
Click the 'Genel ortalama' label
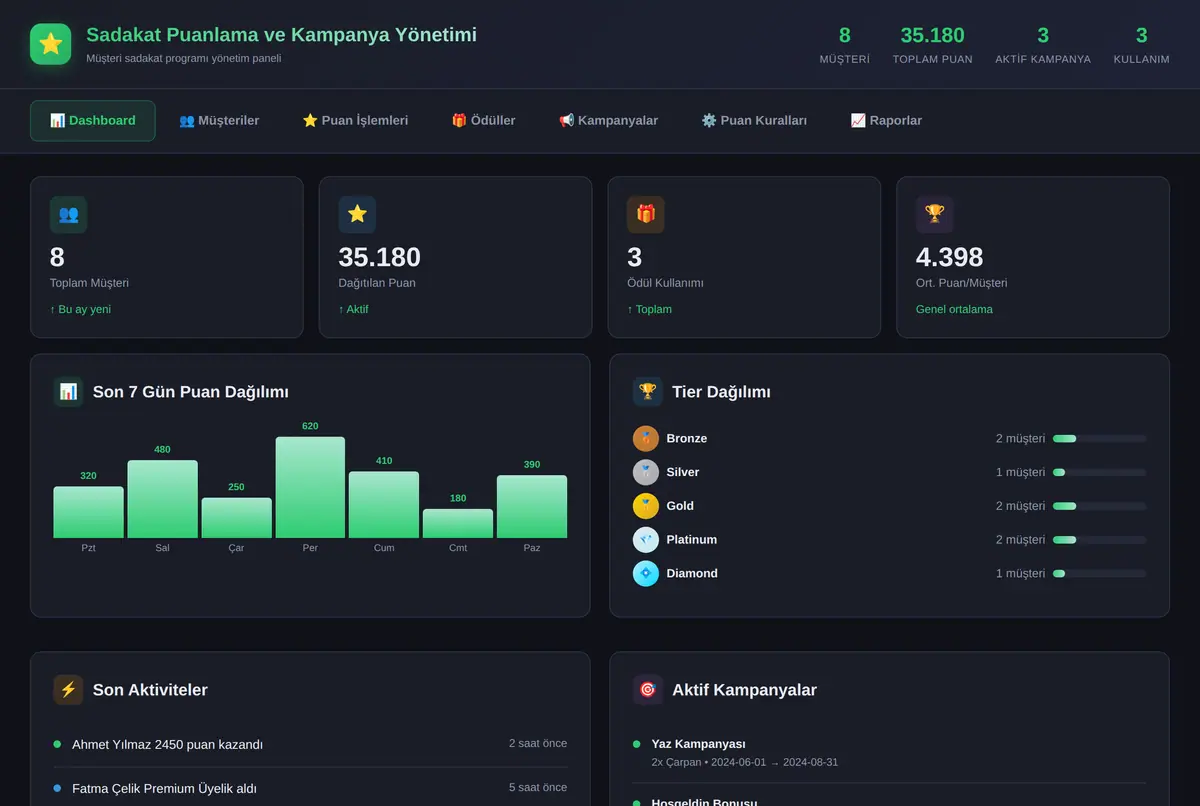(954, 310)
